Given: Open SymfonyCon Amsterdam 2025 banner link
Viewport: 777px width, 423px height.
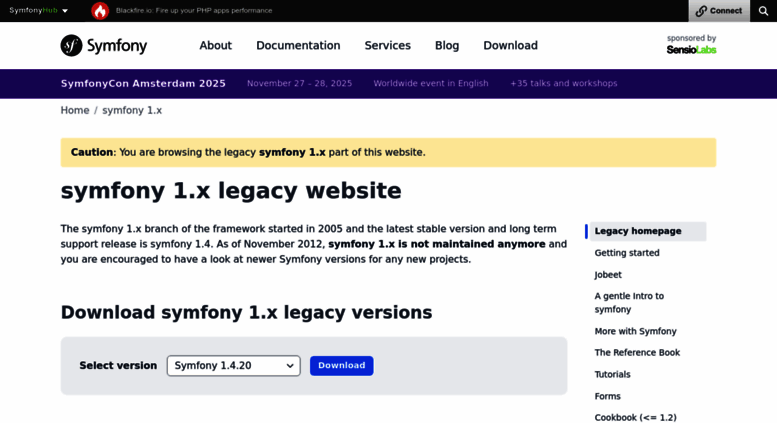Looking at the screenshot, I should (143, 83).
